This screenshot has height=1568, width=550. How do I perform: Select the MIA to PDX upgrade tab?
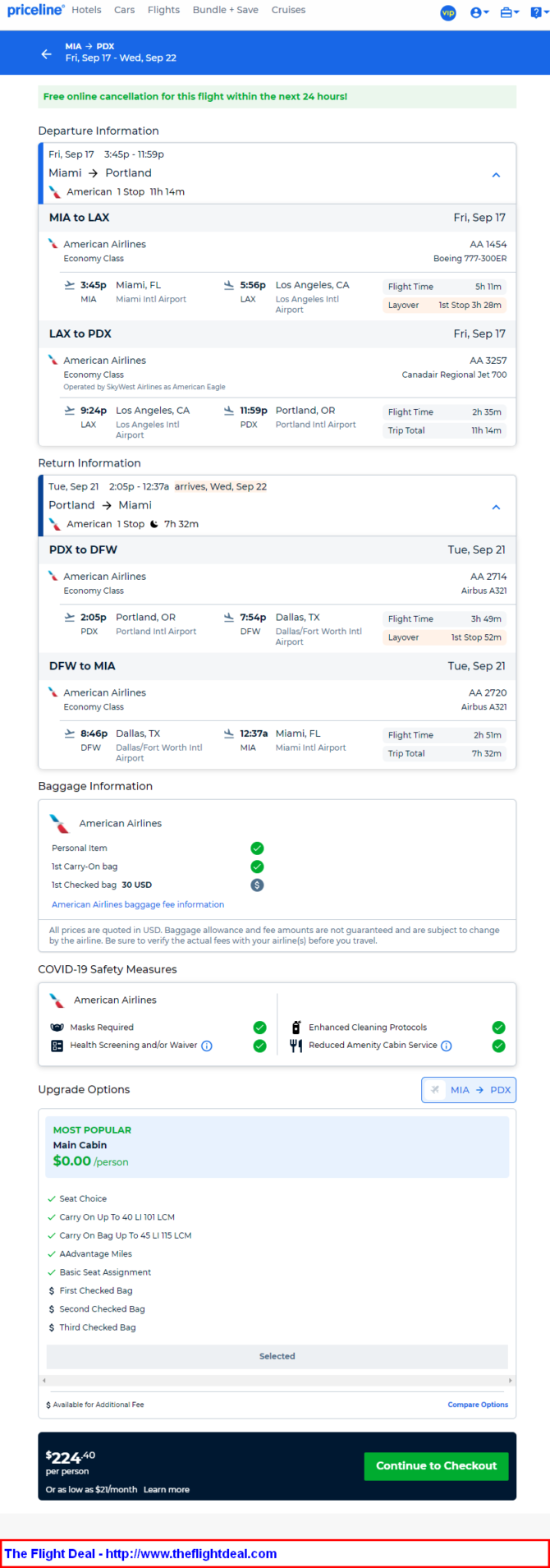tap(469, 1090)
